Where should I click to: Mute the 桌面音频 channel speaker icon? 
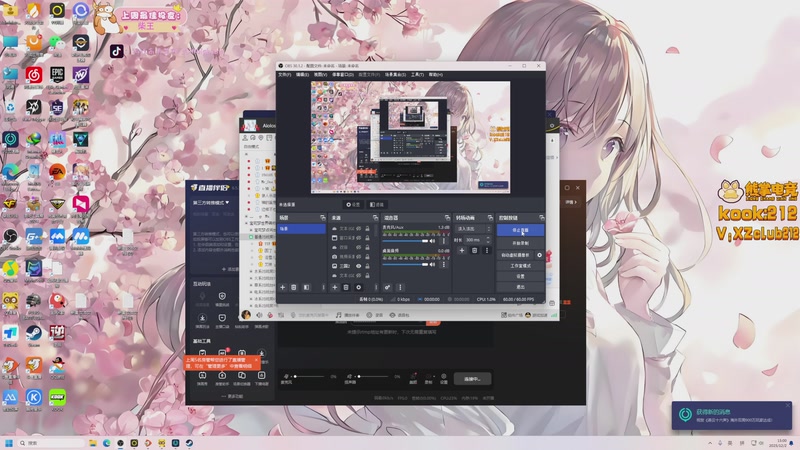(x=433, y=264)
